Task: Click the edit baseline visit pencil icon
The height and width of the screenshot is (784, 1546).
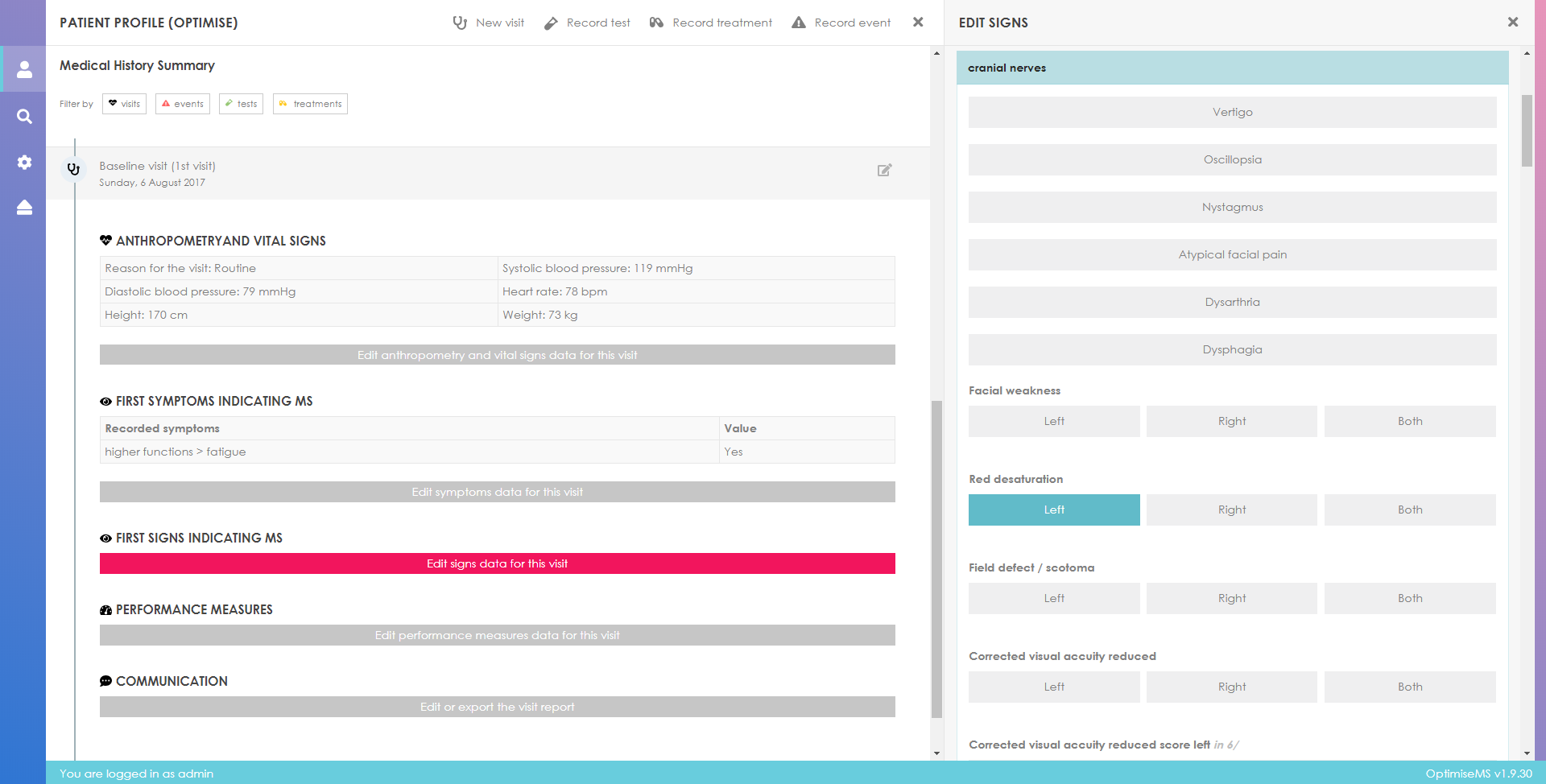Action: point(884,170)
